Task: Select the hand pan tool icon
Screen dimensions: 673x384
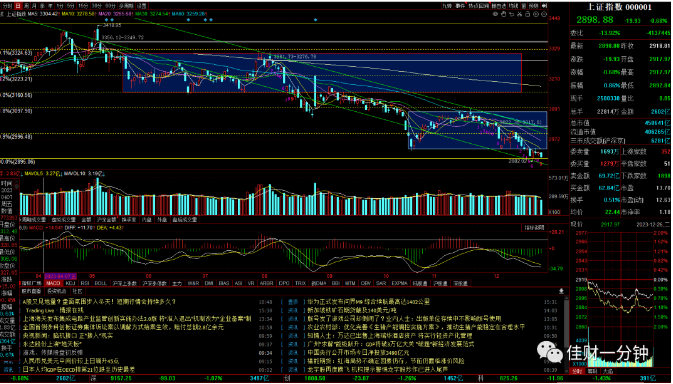Action: point(503,14)
